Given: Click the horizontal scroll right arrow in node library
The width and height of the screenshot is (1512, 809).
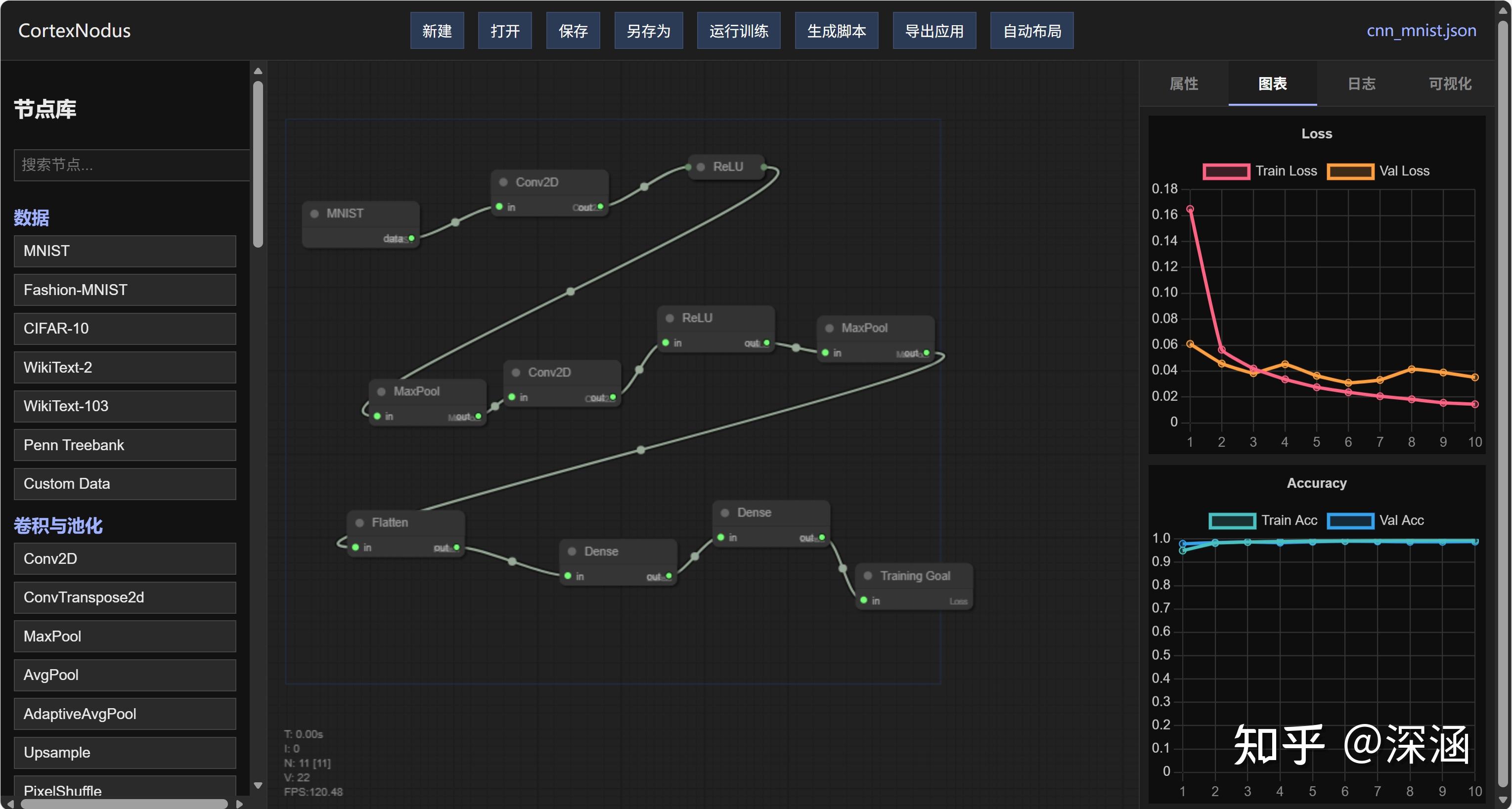Looking at the screenshot, I should coord(239,804).
